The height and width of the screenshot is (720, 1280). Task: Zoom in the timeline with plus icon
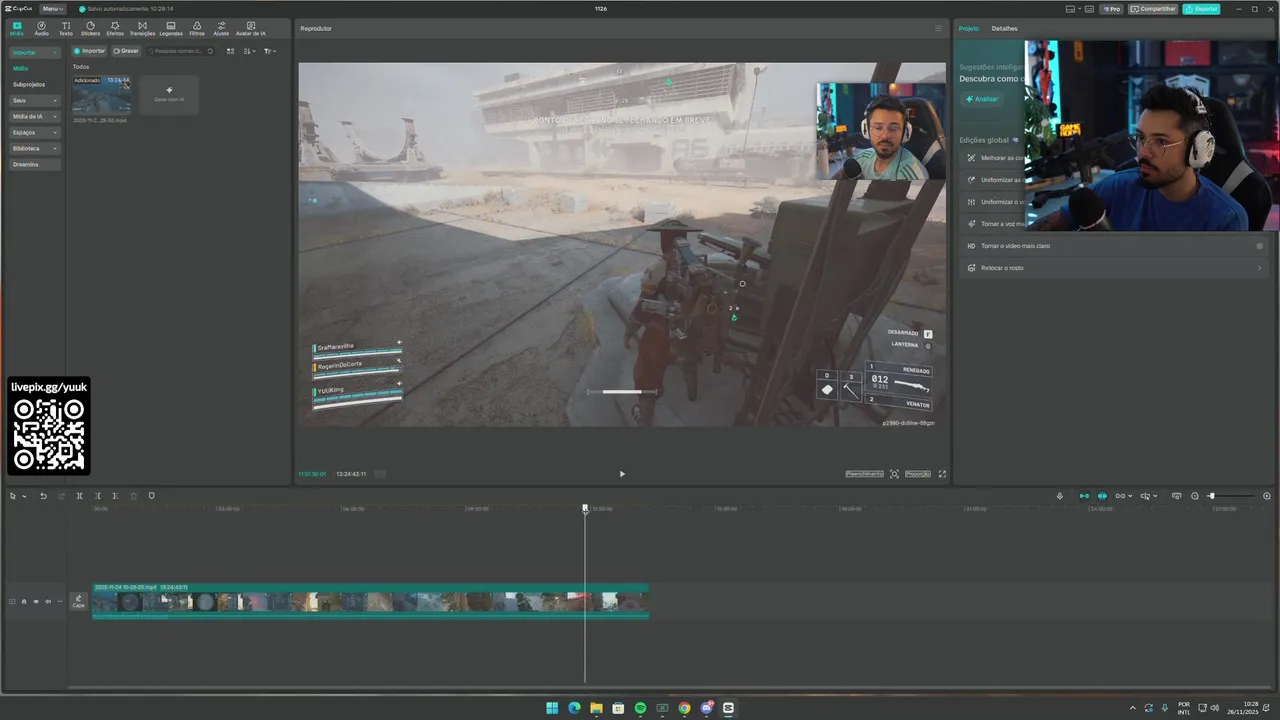1267,496
